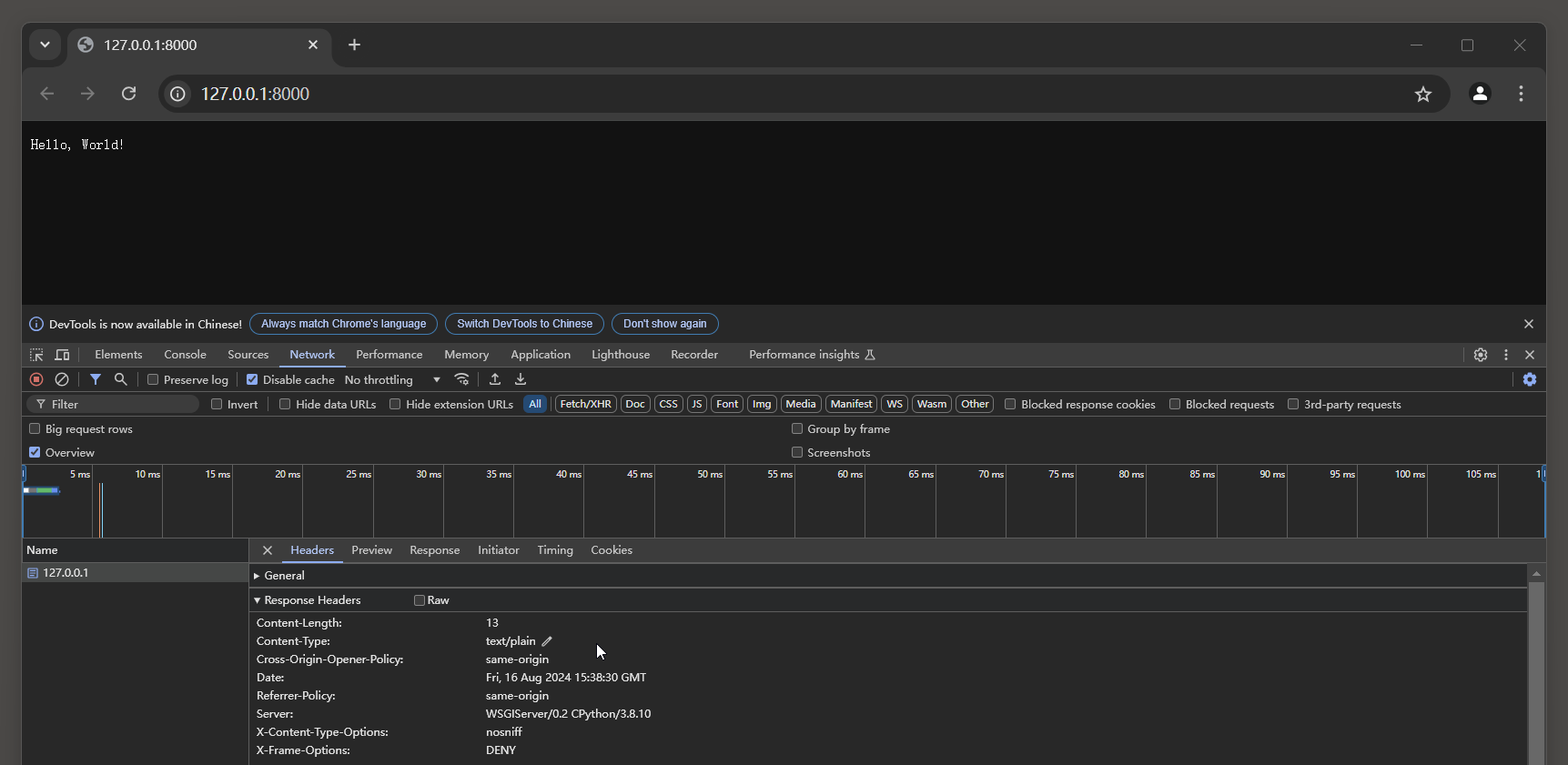Screen dimensions: 1568x765
Task: Open Chrome three-dot menu
Action: pyautogui.click(x=1521, y=94)
